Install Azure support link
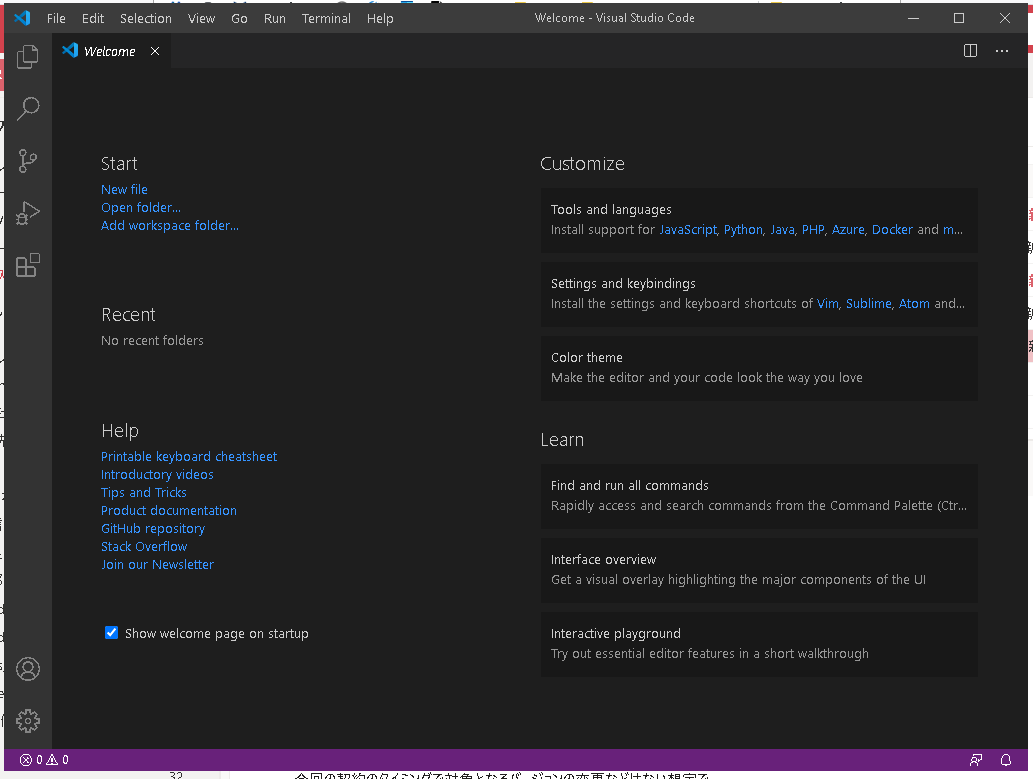The width and height of the screenshot is (1033, 779). 848,229
